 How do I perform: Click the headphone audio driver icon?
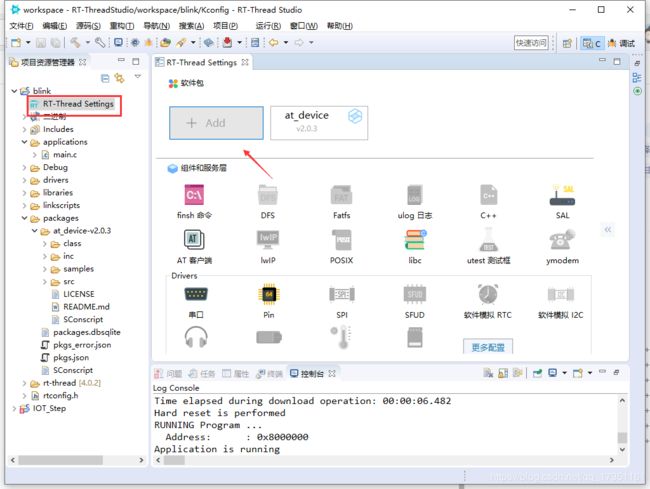[196, 337]
